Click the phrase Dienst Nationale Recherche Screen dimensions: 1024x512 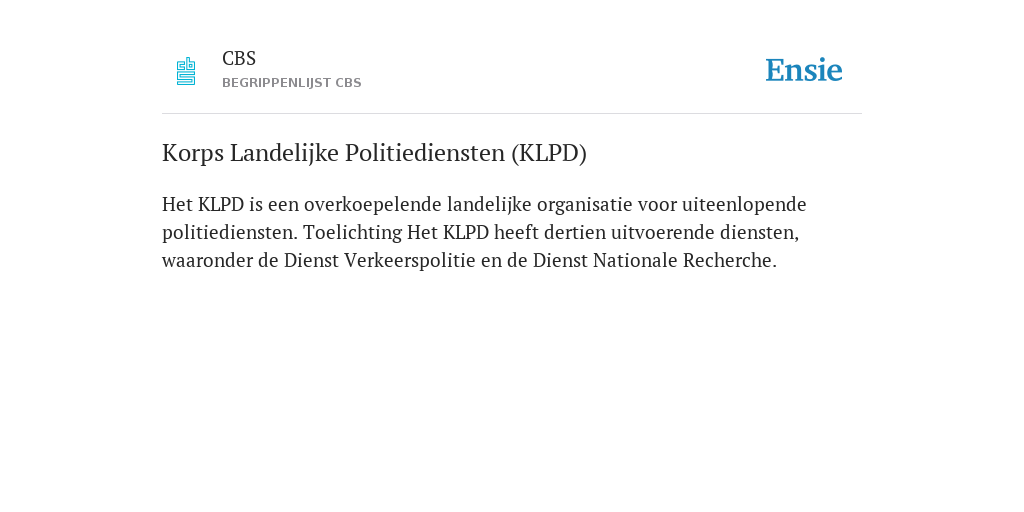(652, 261)
